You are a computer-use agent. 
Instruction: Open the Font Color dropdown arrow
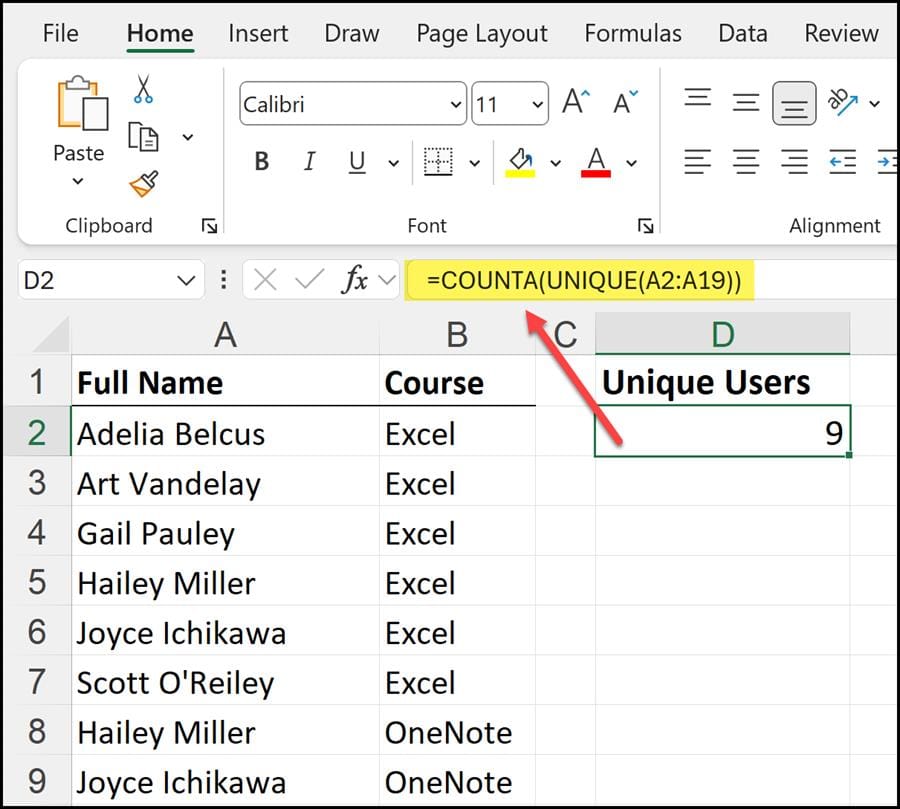(631, 162)
